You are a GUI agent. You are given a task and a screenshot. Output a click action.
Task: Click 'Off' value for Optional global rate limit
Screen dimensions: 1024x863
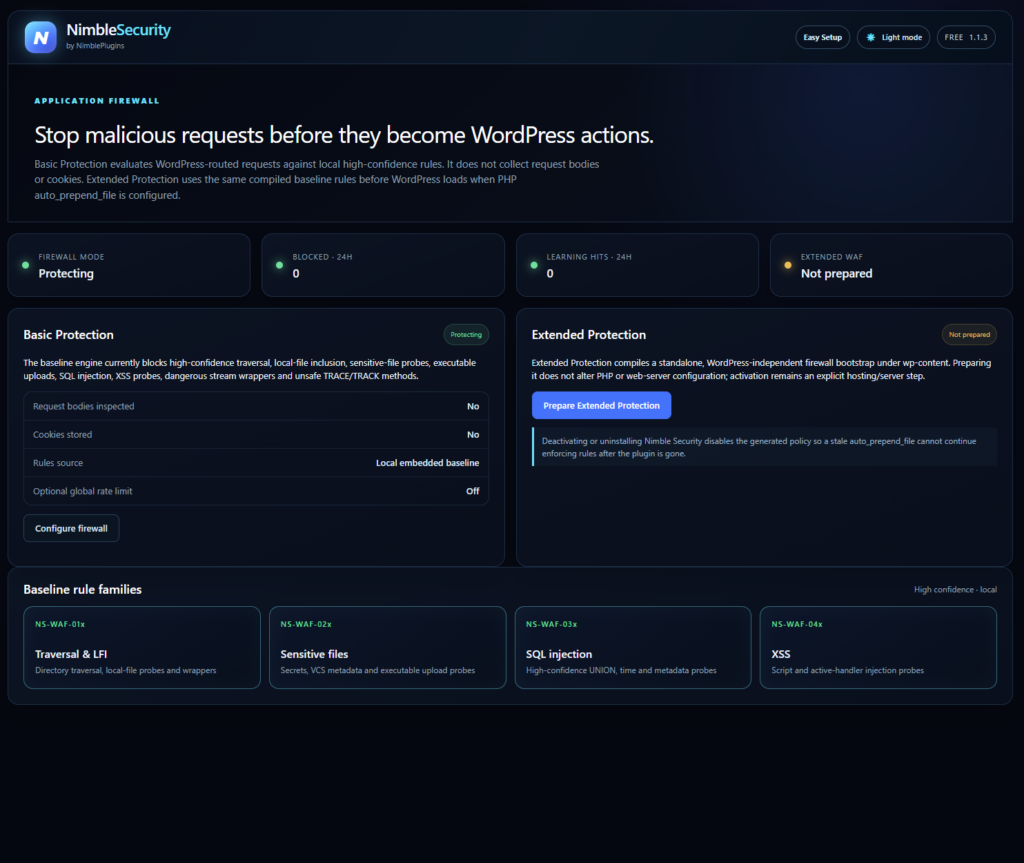tap(473, 491)
